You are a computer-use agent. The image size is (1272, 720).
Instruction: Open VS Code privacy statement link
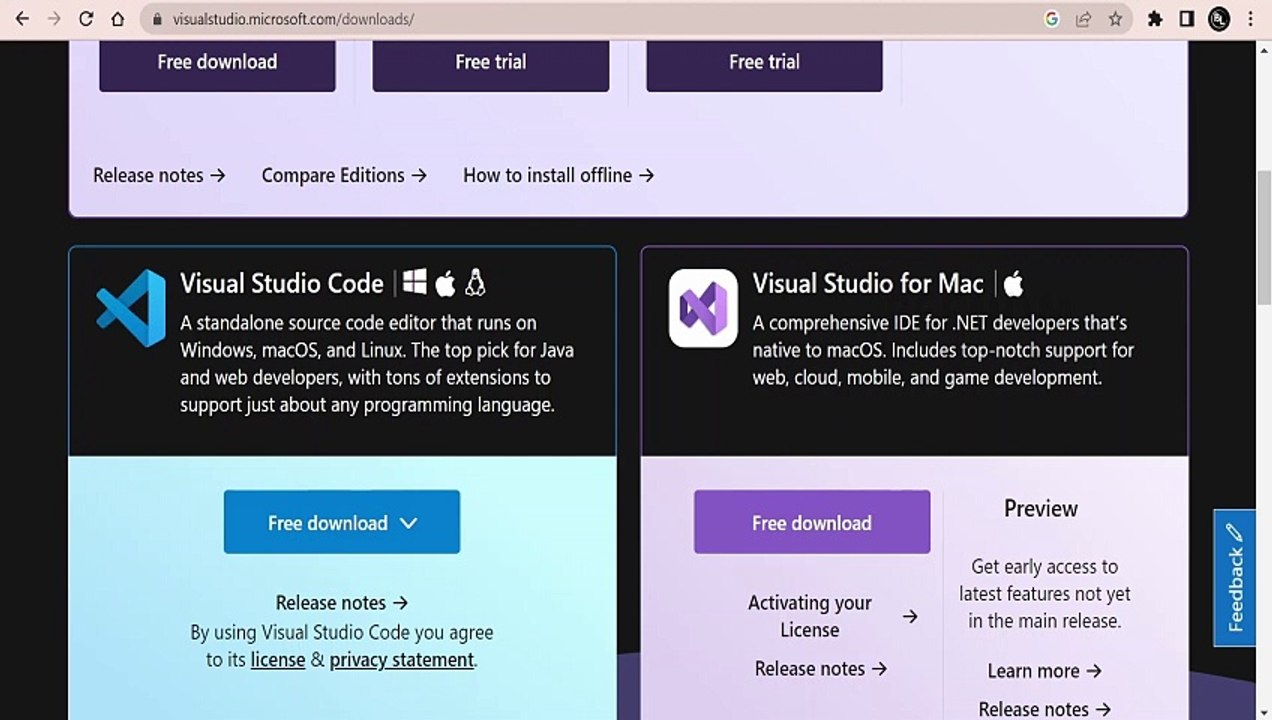402,660
